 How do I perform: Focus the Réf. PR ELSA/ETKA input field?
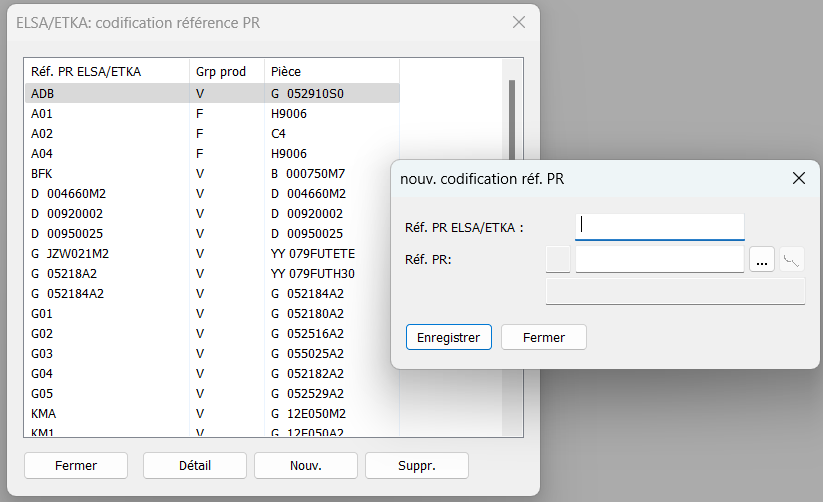coord(660,227)
